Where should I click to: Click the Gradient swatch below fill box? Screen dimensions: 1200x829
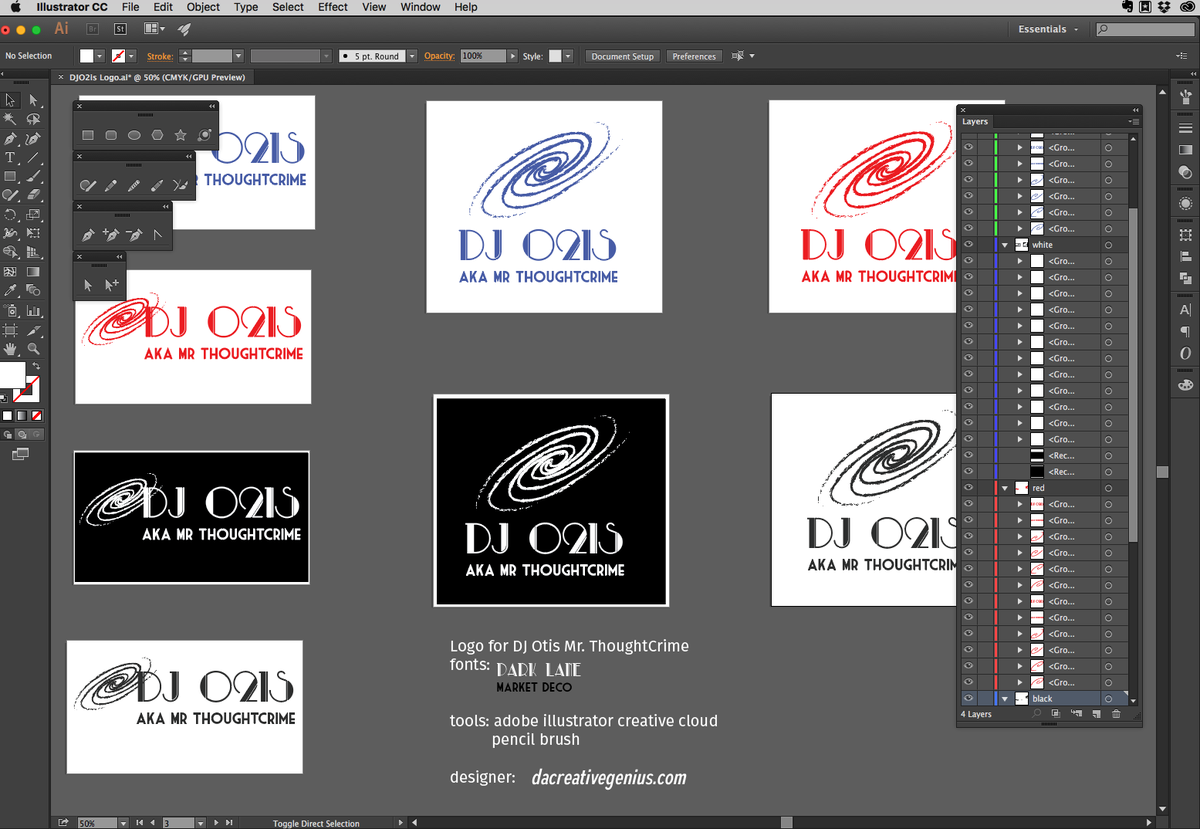(x=22, y=415)
